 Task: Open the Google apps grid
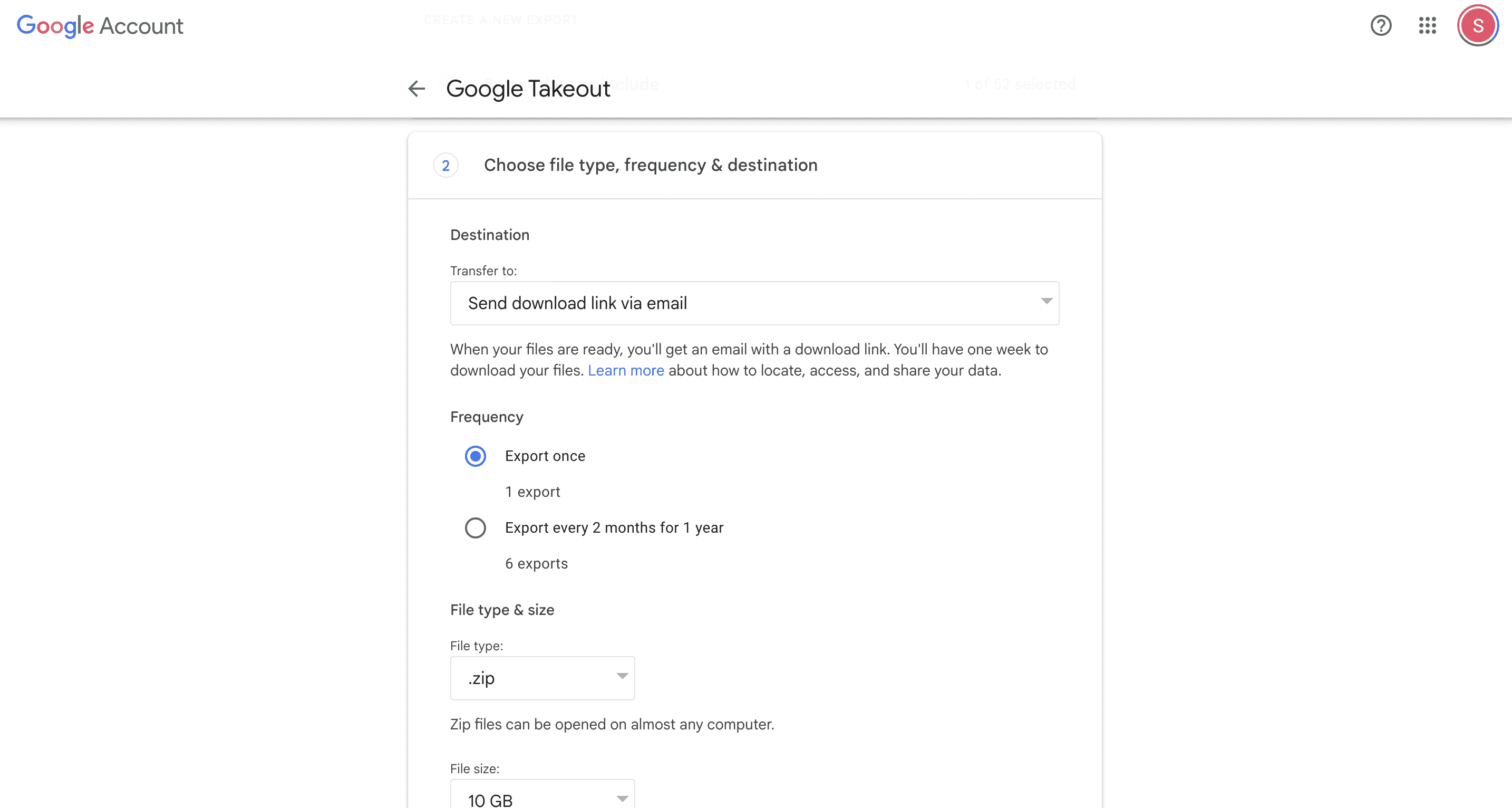(1428, 26)
